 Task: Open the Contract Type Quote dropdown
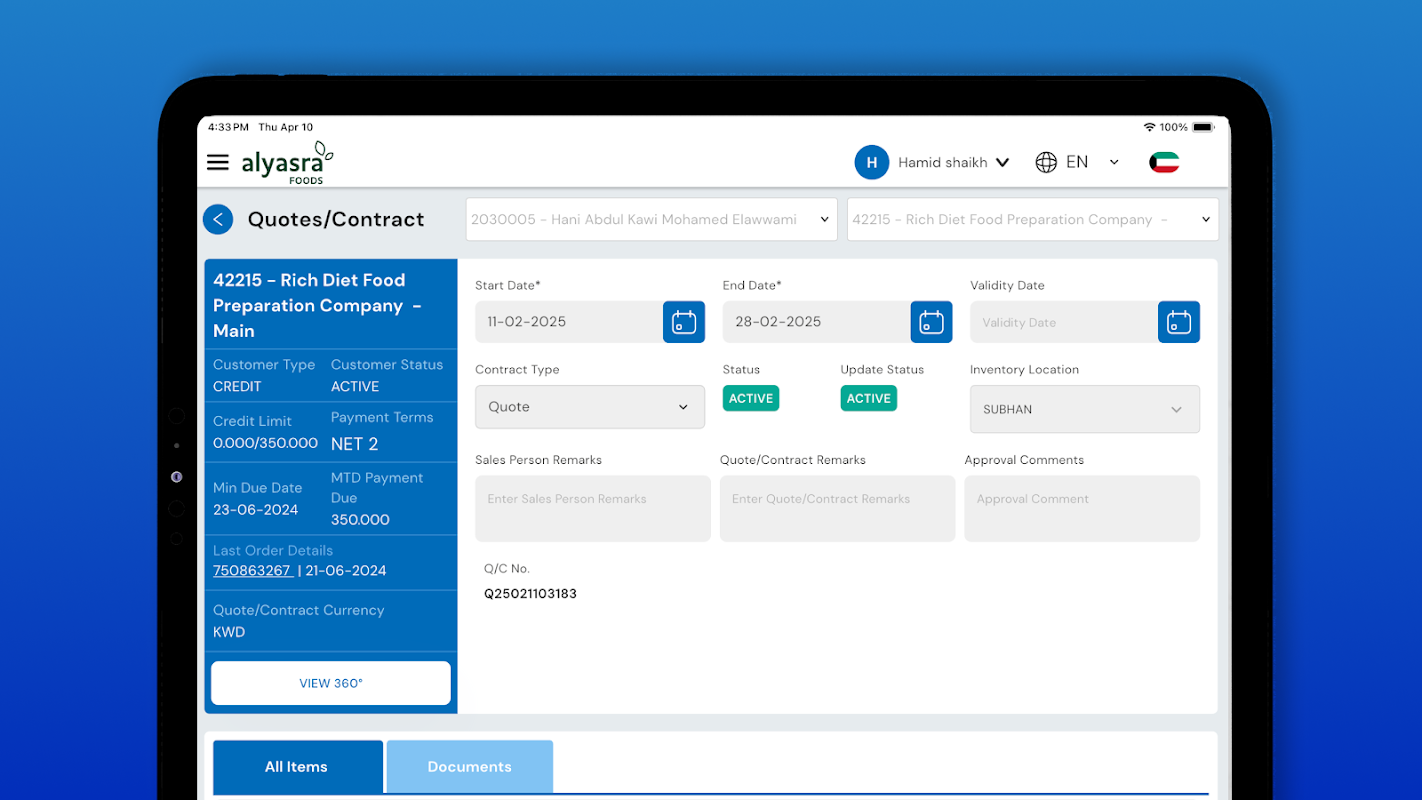[590, 407]
